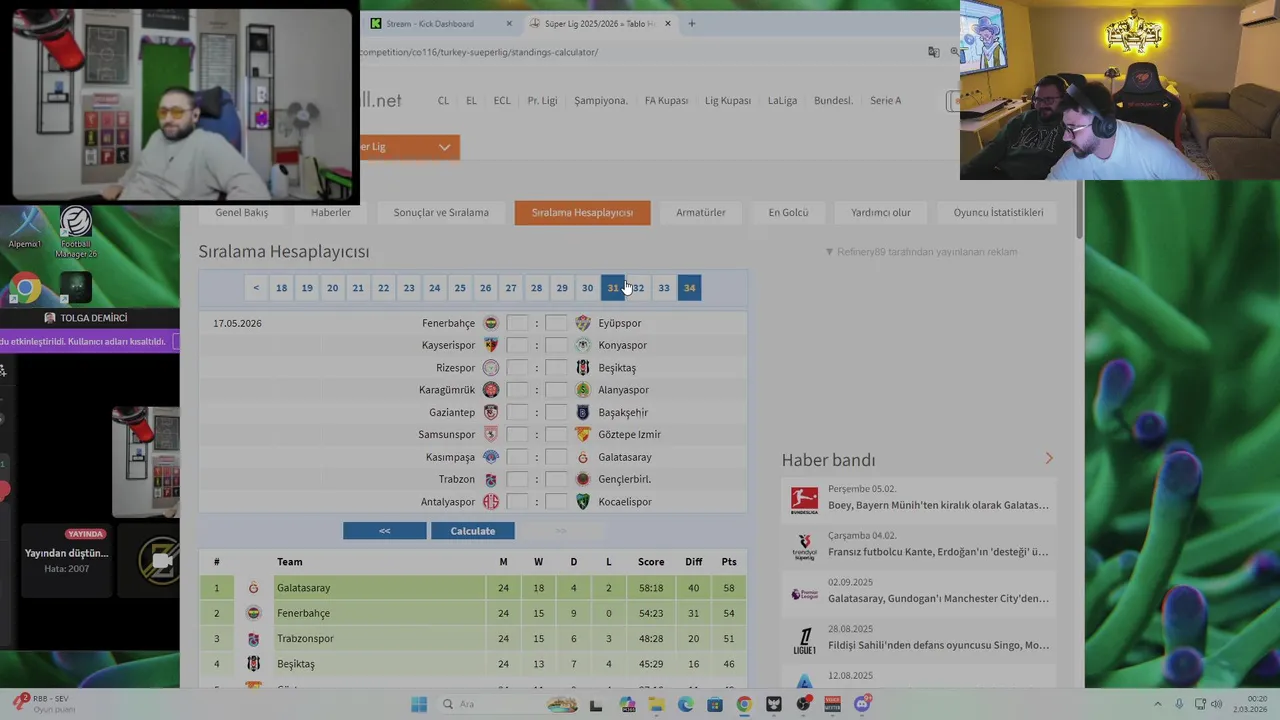This screenshot has width=1280, height=720.
Task: Open the Boey, Bayern Münih news item
Action: coord(918,498)
